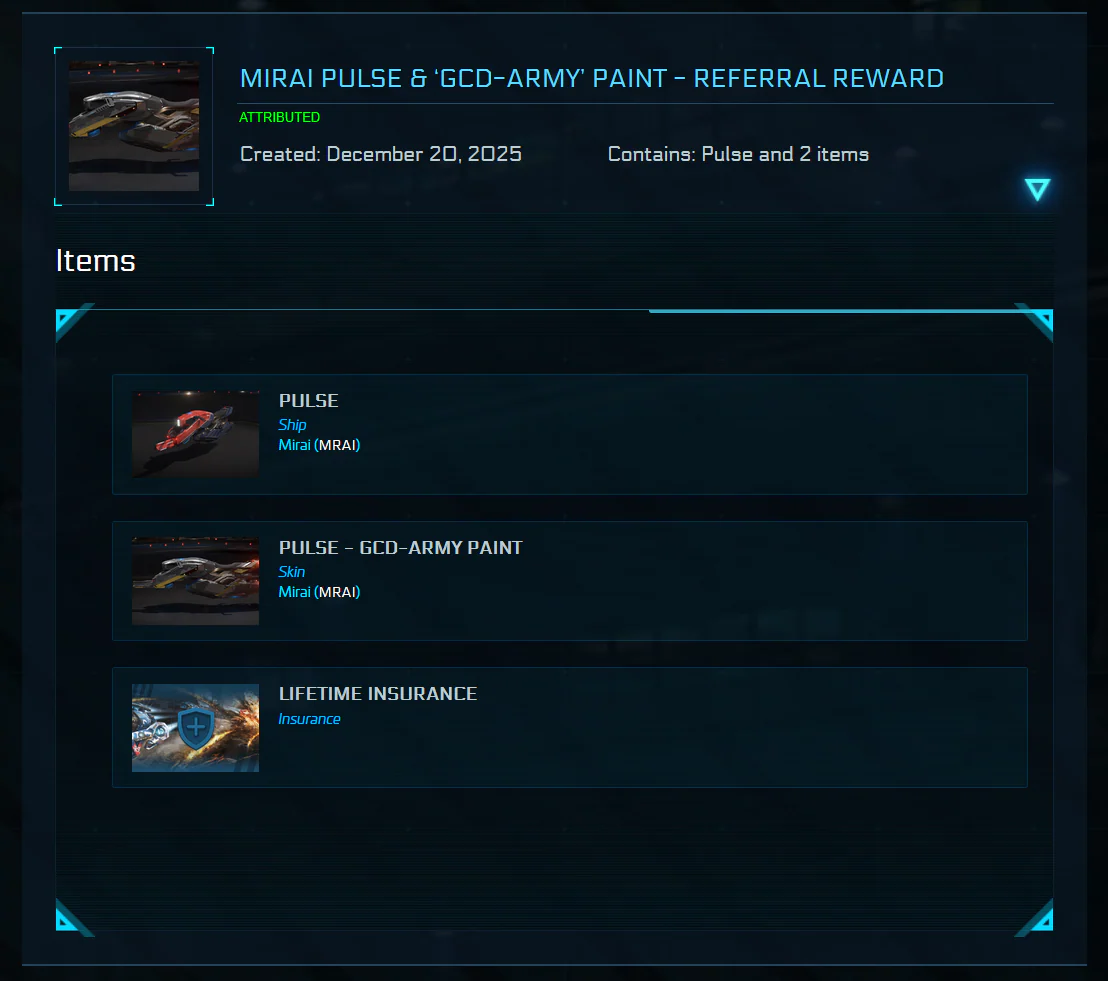Screen dimensions: 1108x981
Task: Select the PULSE - GCD-ARMY PAINT item name
Action: (x=400, y=548)
